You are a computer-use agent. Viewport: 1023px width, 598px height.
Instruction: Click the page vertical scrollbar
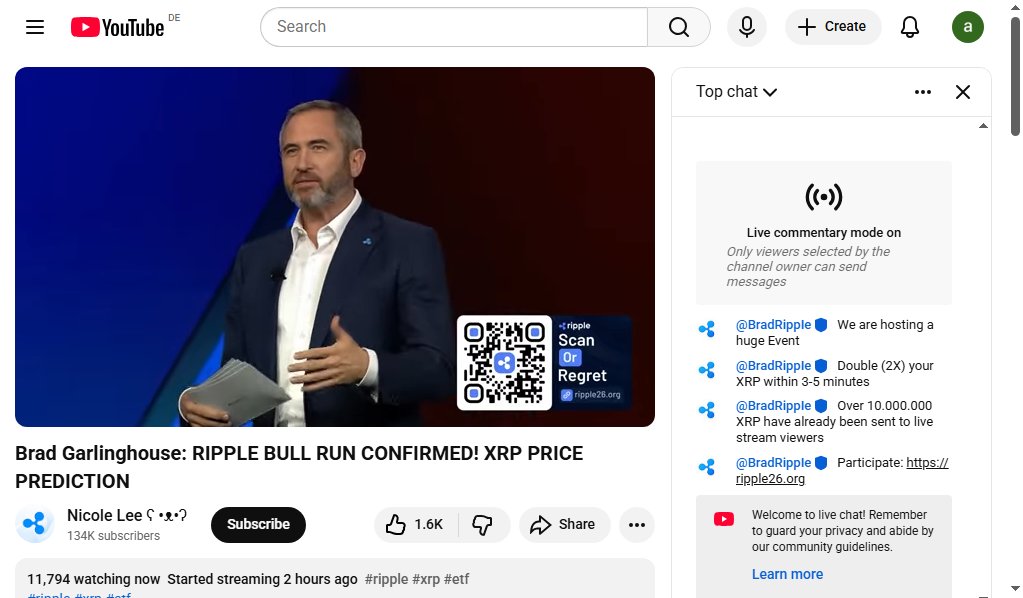1015,77
